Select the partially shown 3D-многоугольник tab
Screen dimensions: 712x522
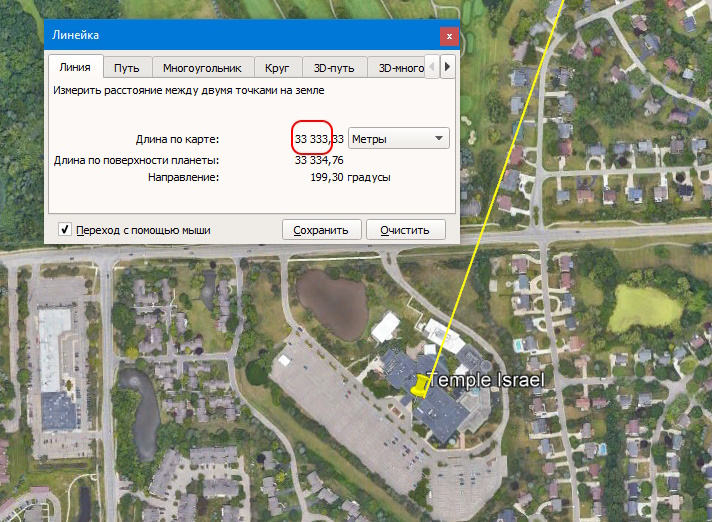(396, 68)
